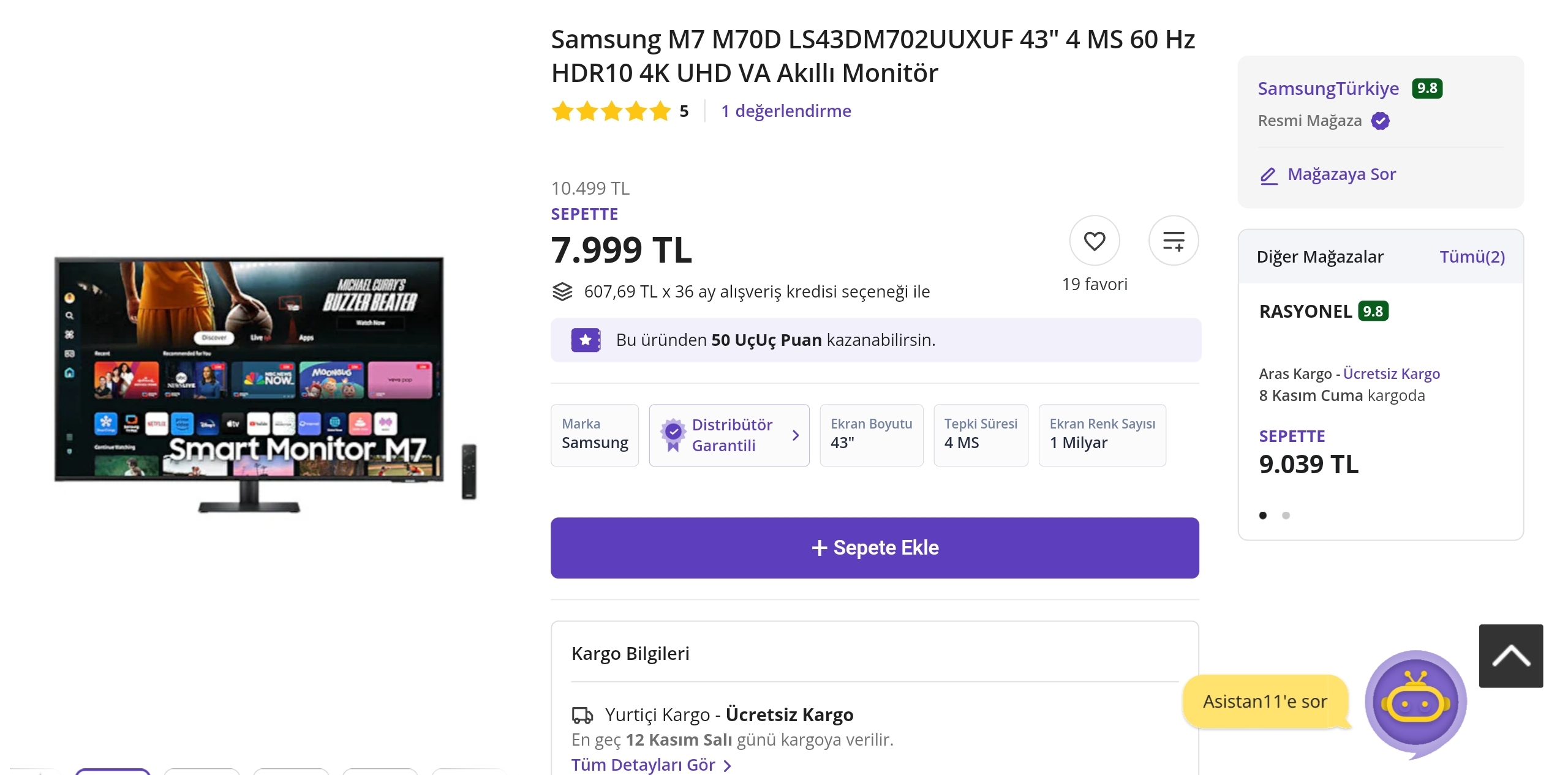Image resolution: width=1568 pixels, height=775 pixels.
Task: Click the pencil icon beside Mağazaya Sor
Action: point(1268,176)
